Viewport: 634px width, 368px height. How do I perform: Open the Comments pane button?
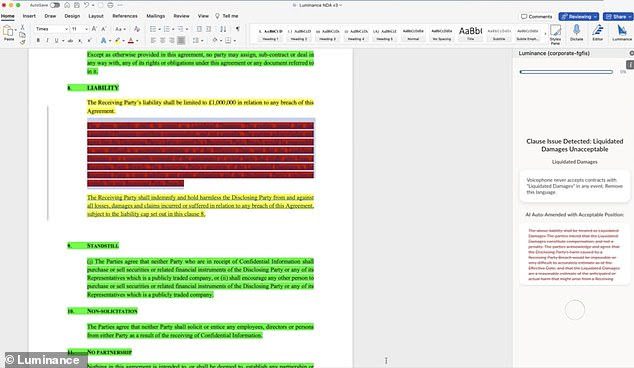tap(537, 17)
